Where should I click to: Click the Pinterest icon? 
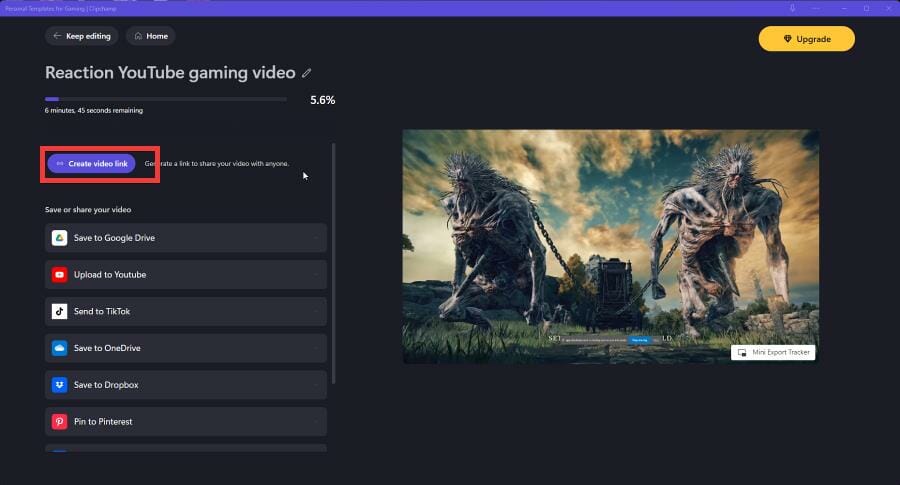pos(60,421)
